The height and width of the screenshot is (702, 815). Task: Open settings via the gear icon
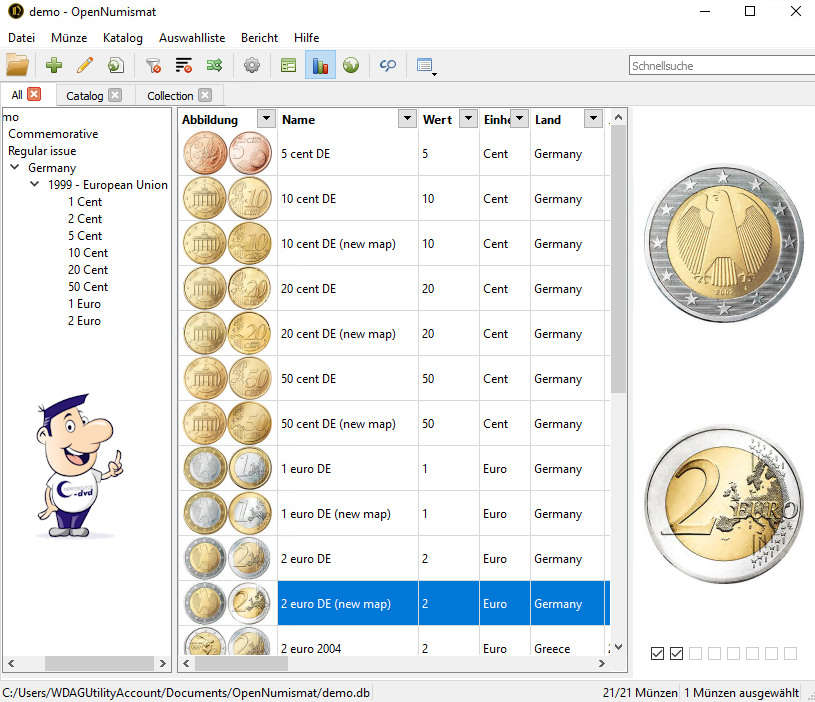(252, 66)
